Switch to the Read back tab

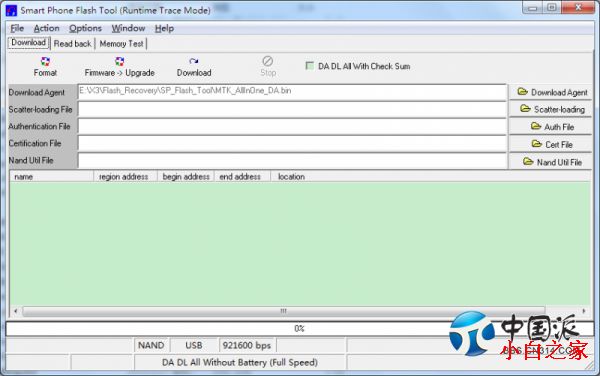pos(72,44)
